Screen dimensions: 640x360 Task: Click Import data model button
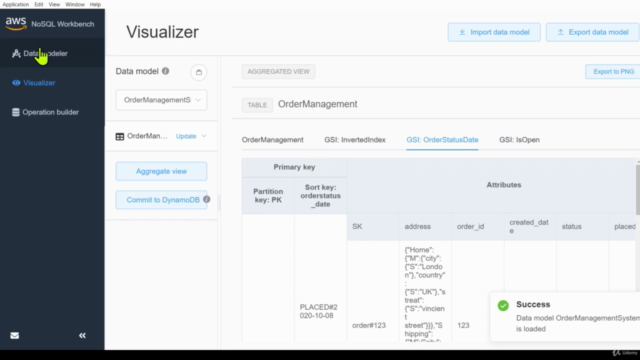[x=494, y=32]
